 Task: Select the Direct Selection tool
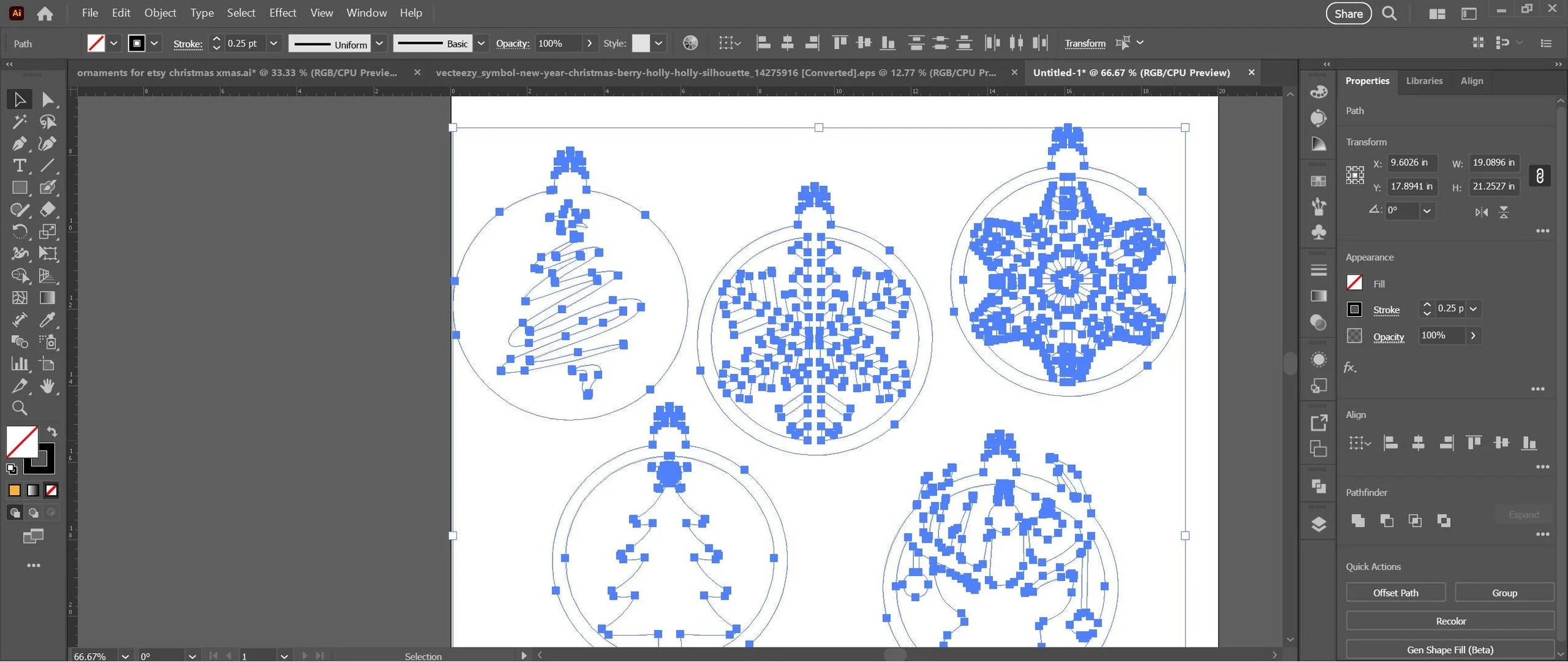48,99
